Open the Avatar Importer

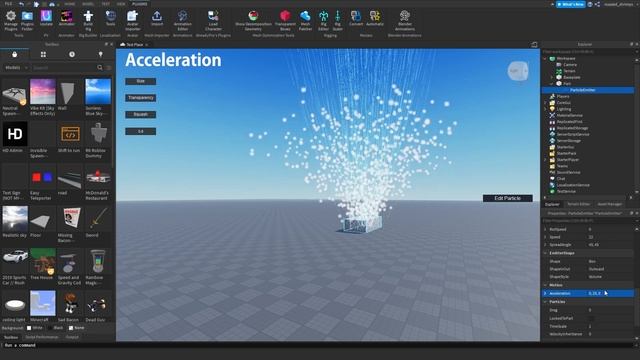(133, 20)
